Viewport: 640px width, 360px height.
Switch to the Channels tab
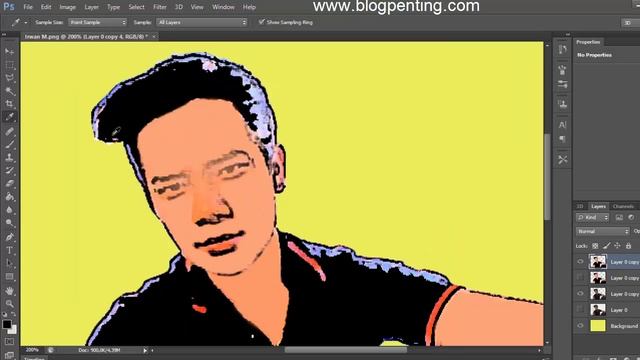tap(623, 207)
